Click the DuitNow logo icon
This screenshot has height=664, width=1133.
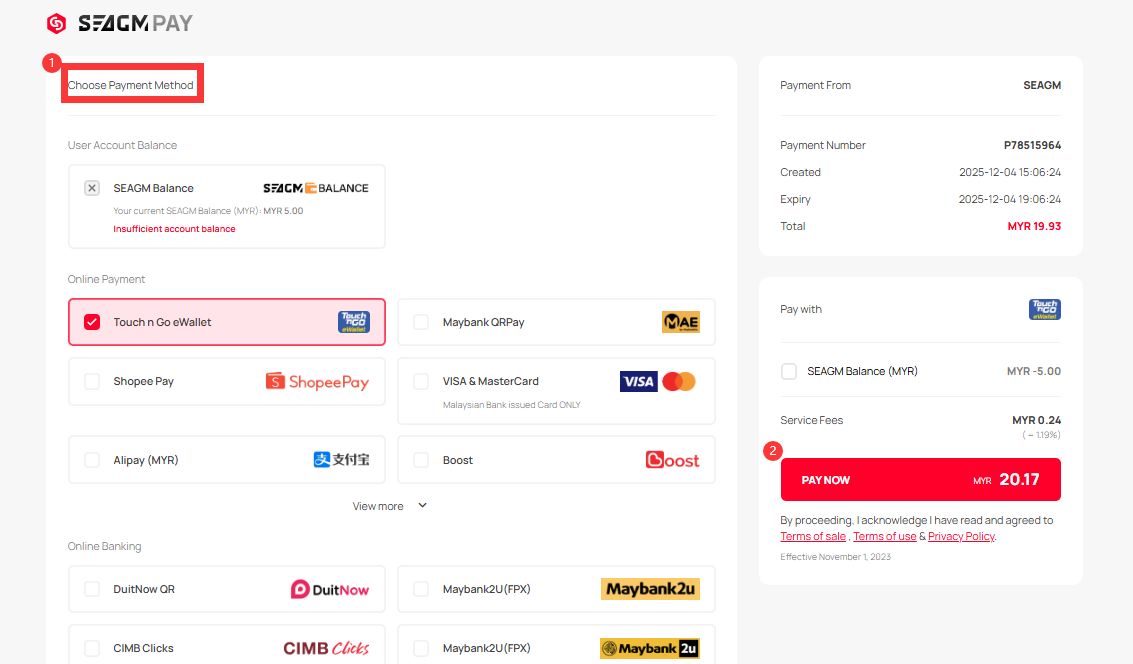click(329, 589)
